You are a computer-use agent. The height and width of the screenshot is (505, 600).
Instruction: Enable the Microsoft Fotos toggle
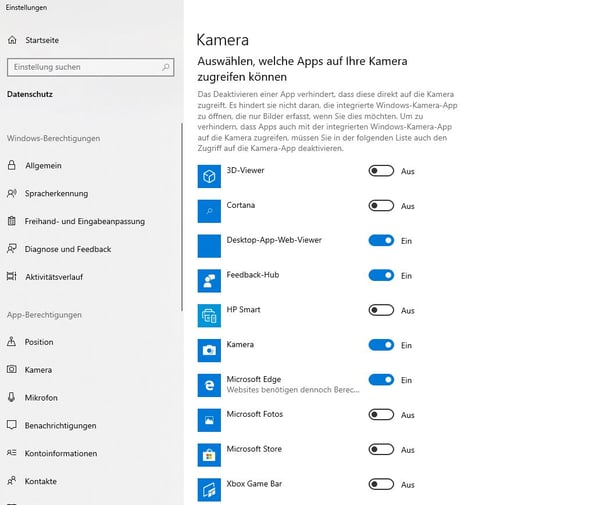click(x=381, y=414)
